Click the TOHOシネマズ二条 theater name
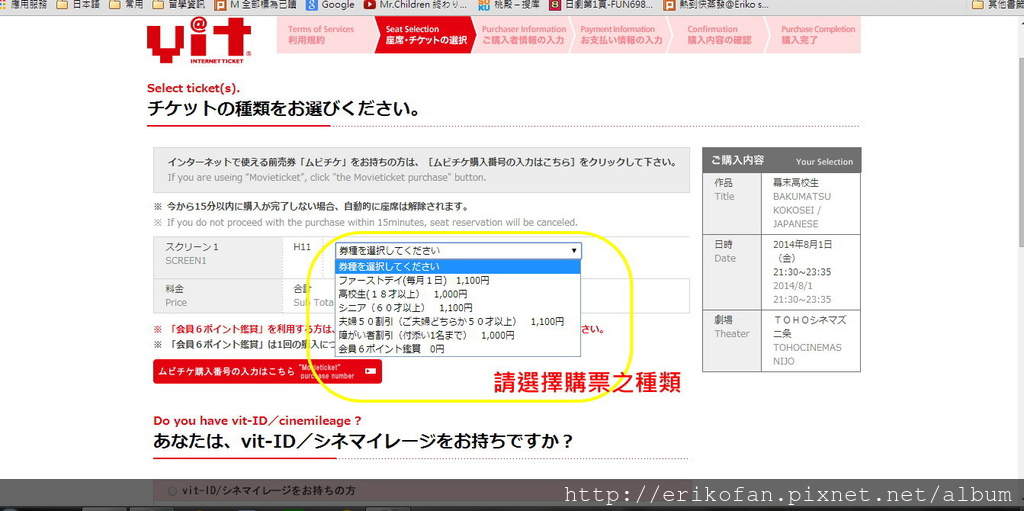The height and width of the screenshot is (511, 1024). pyautogui.click(x=810, y=327)
